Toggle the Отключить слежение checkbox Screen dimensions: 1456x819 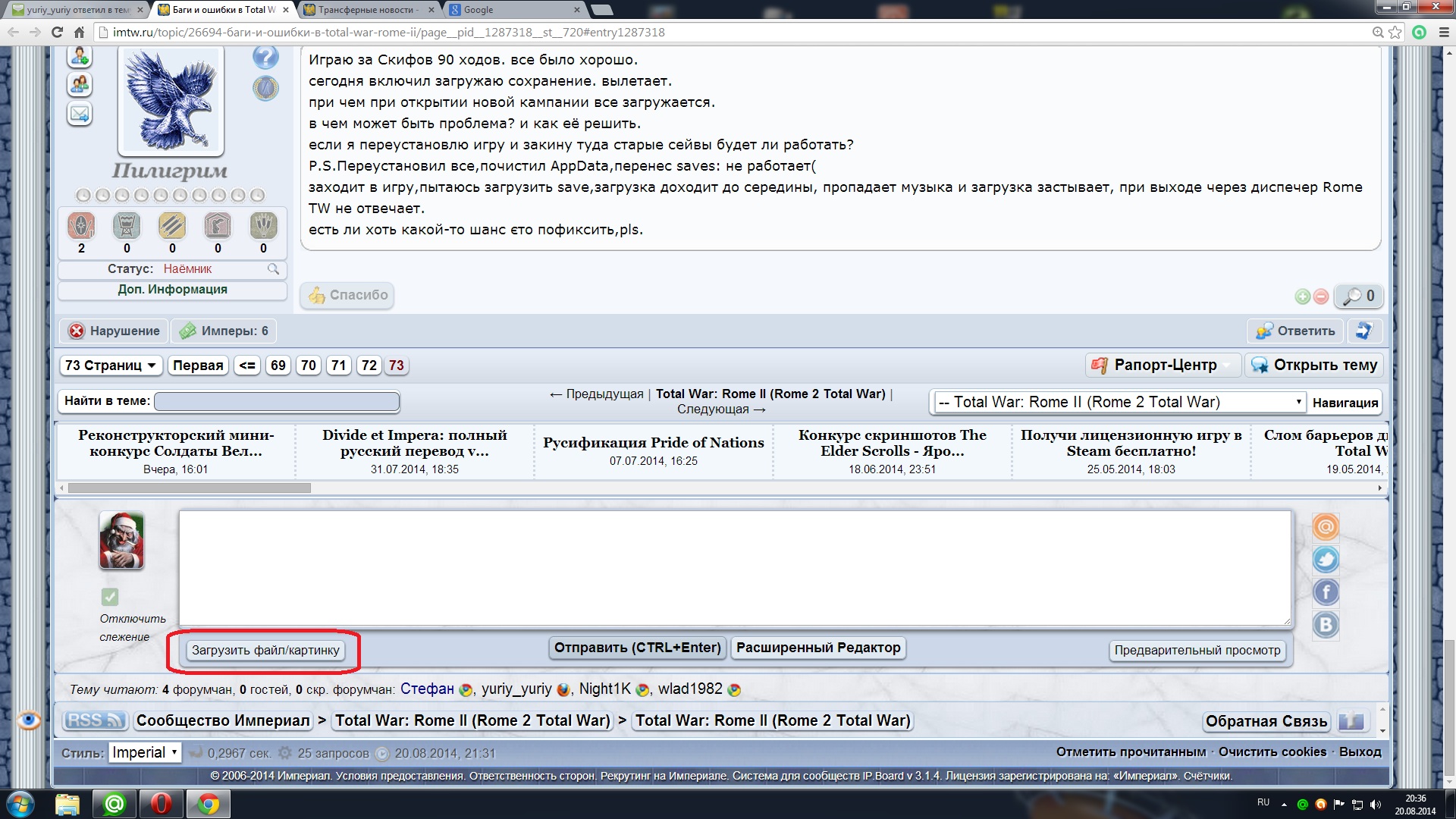click(110, 597)
